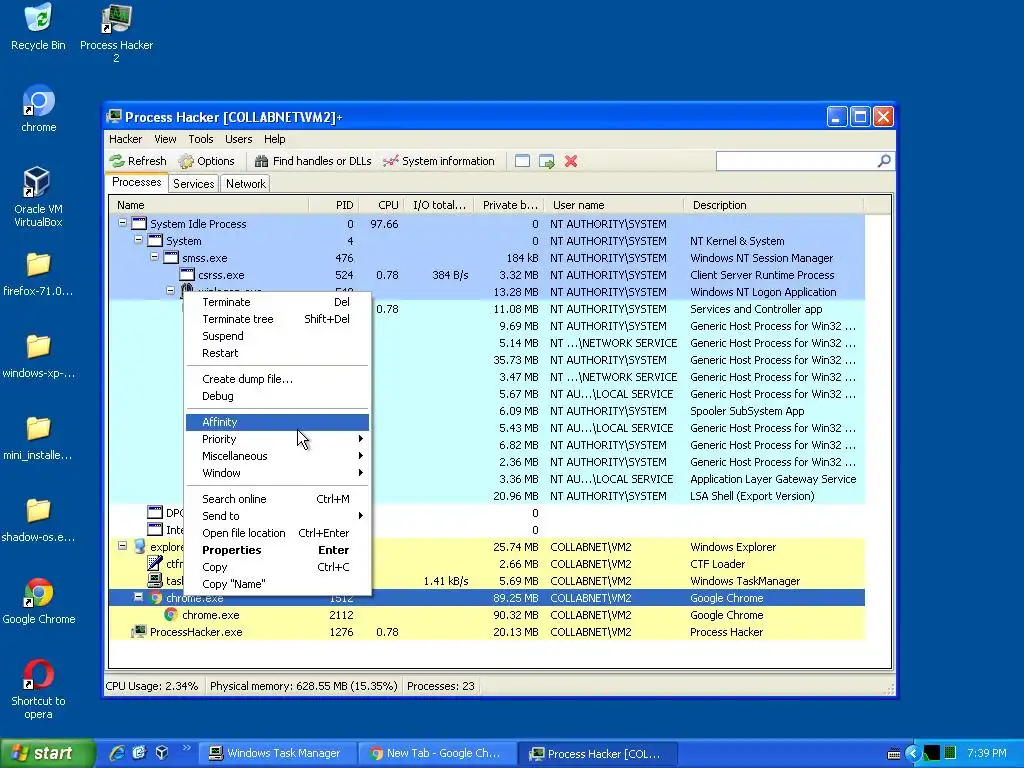Screen dimensions: 1024x768
Task: Collapse the selected chrome.exe parent node
Action: pos(138,596)
